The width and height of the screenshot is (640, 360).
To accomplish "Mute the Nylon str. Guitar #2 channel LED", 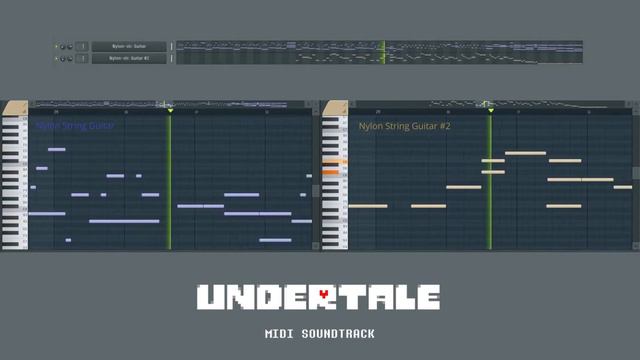I will [56, 59].
